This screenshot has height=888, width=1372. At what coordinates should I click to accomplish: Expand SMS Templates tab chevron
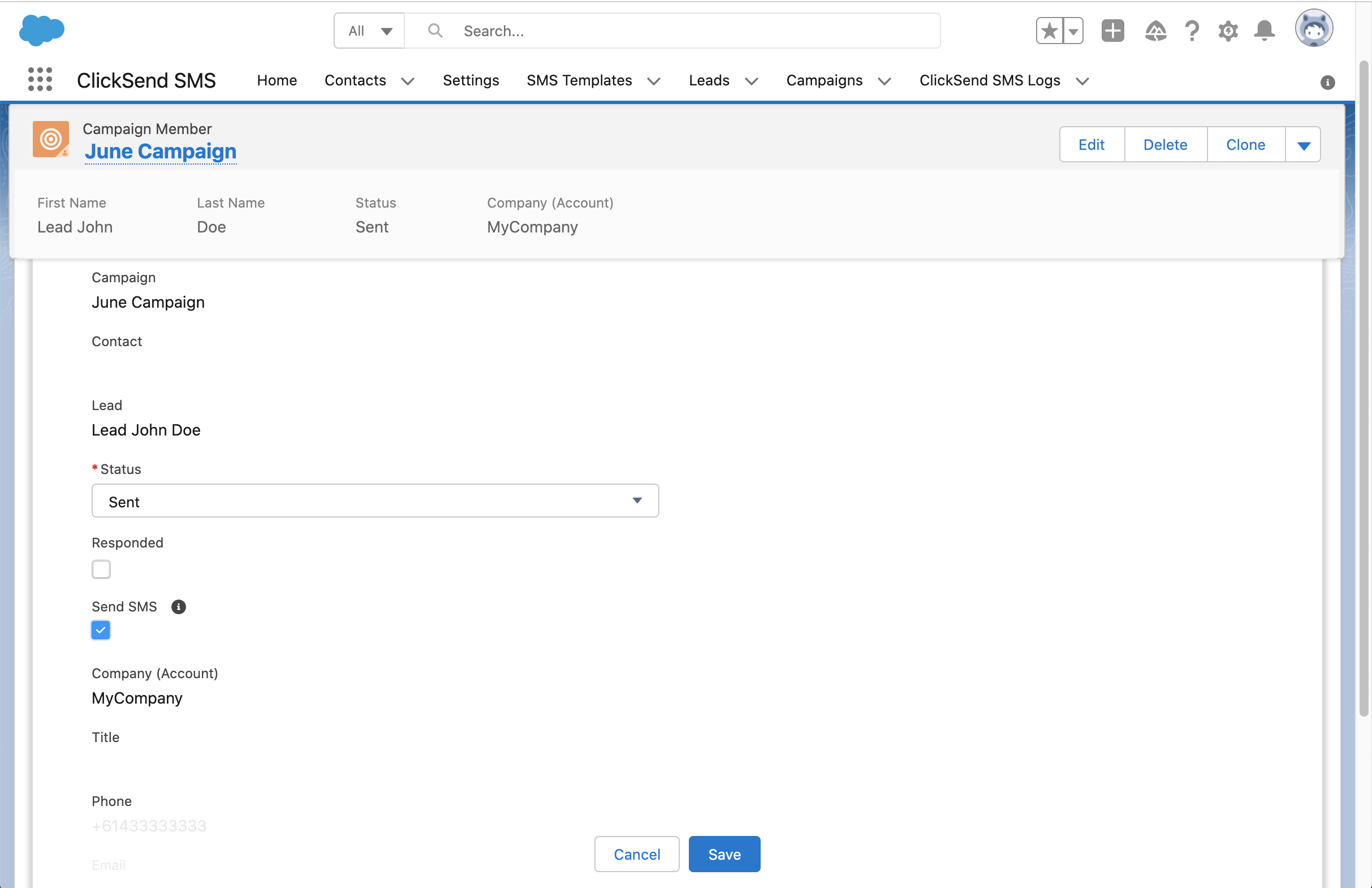[x=654, y=81]
